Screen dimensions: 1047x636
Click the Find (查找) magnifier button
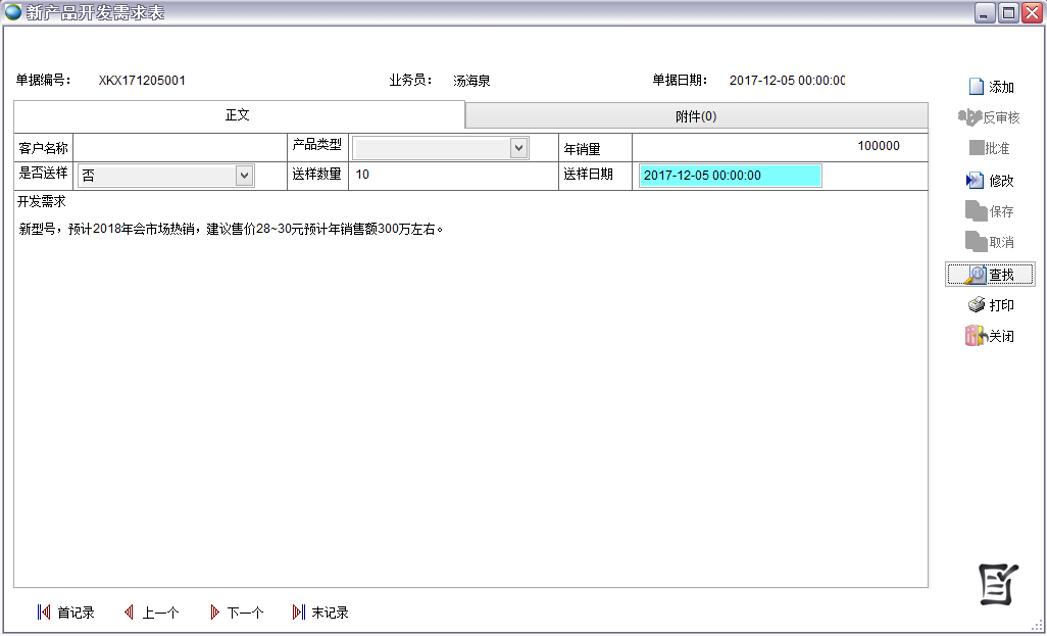(976, 274)
